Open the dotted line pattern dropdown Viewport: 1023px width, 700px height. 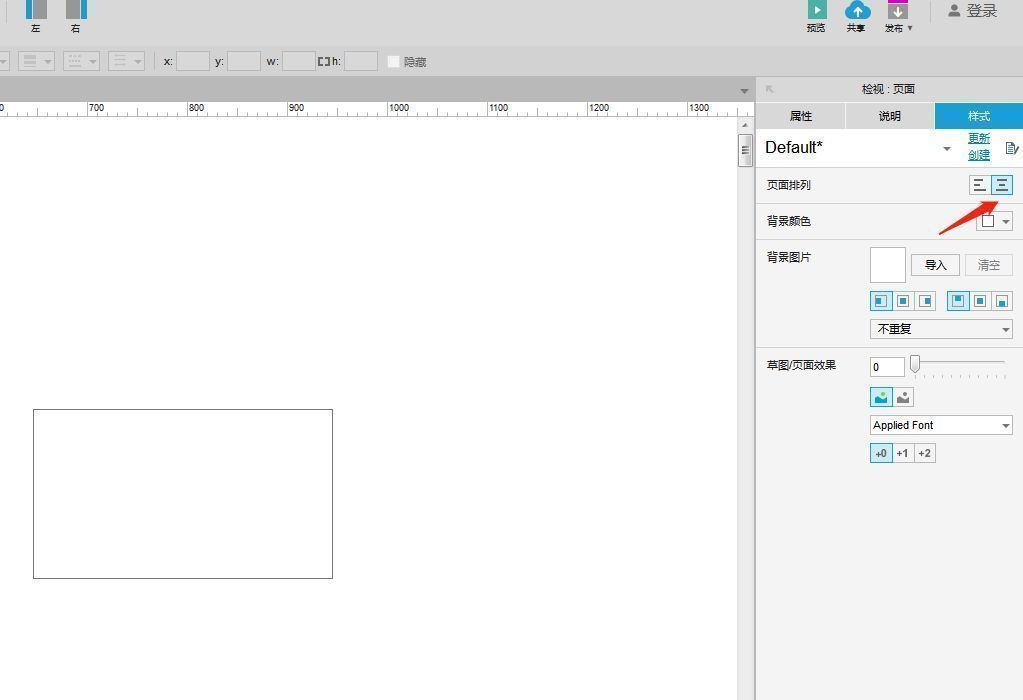pyautogui.click(x=82, y=61)
